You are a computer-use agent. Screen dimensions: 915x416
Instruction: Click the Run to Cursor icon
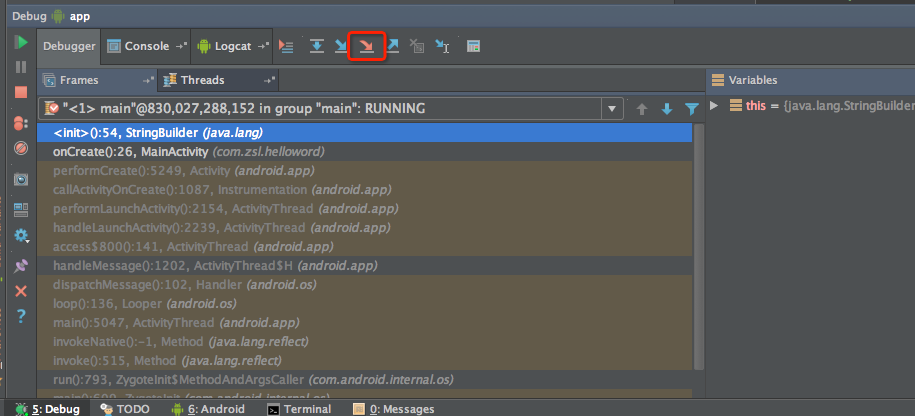443,46
